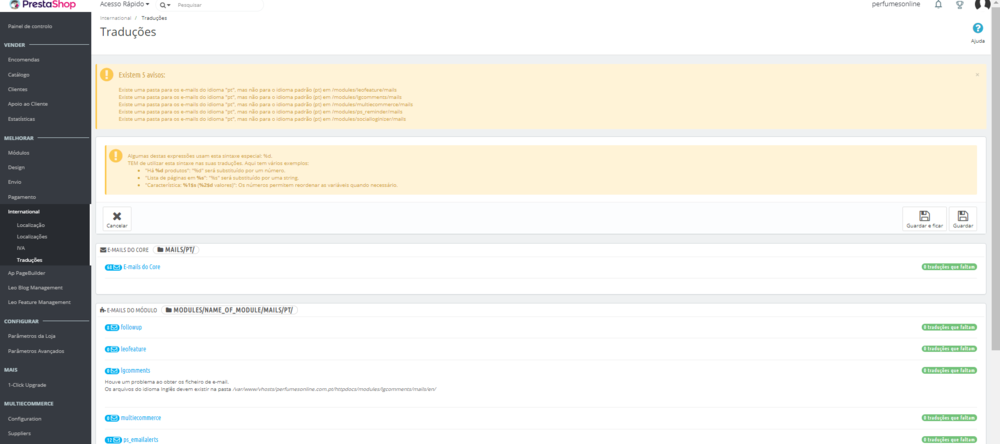Click the page vertical scrollbar
Image resolution: width=1000 pixels, height=444 pixels.
point(996,179)
